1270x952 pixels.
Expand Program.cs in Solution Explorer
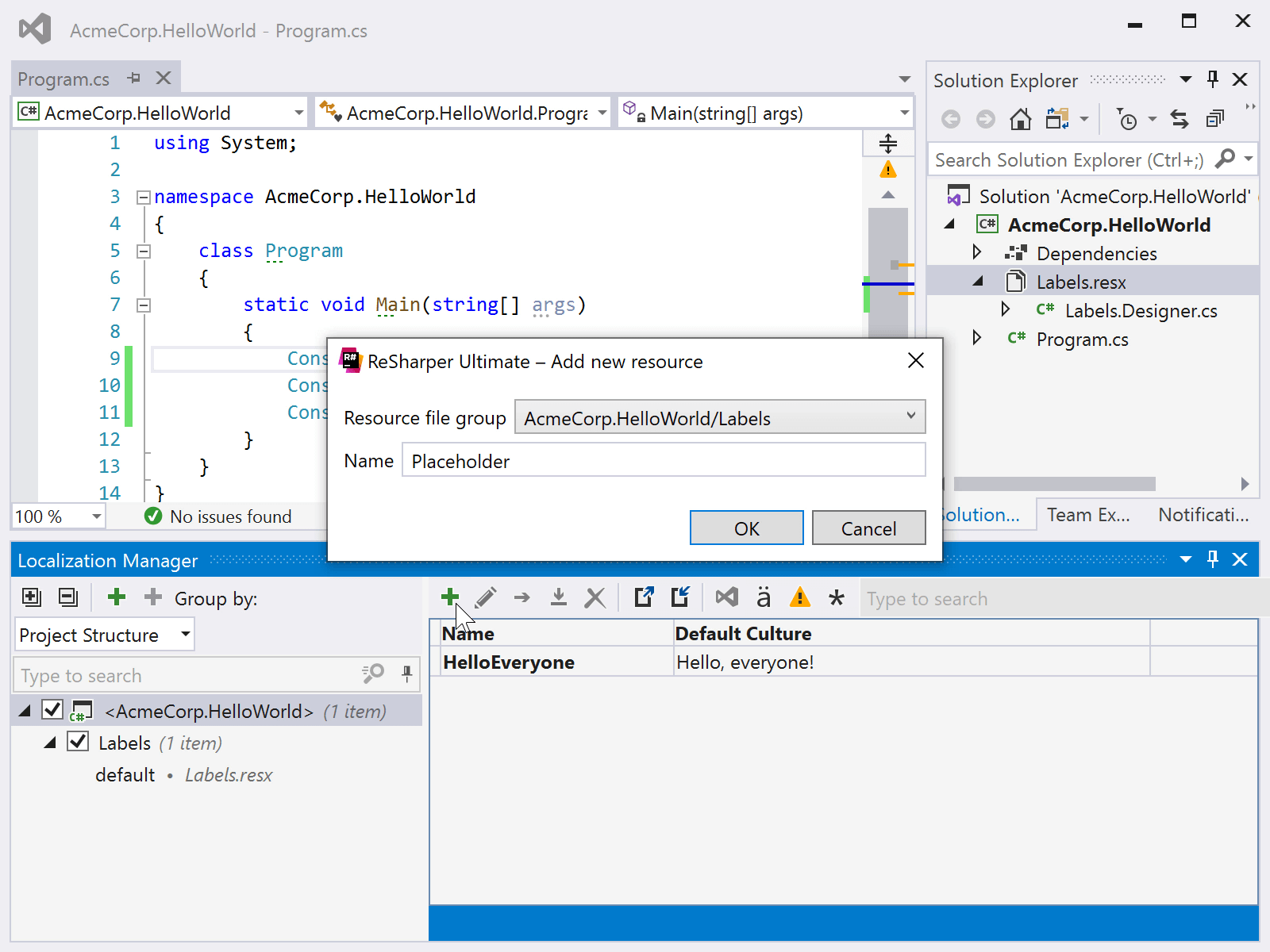point(977,338)
